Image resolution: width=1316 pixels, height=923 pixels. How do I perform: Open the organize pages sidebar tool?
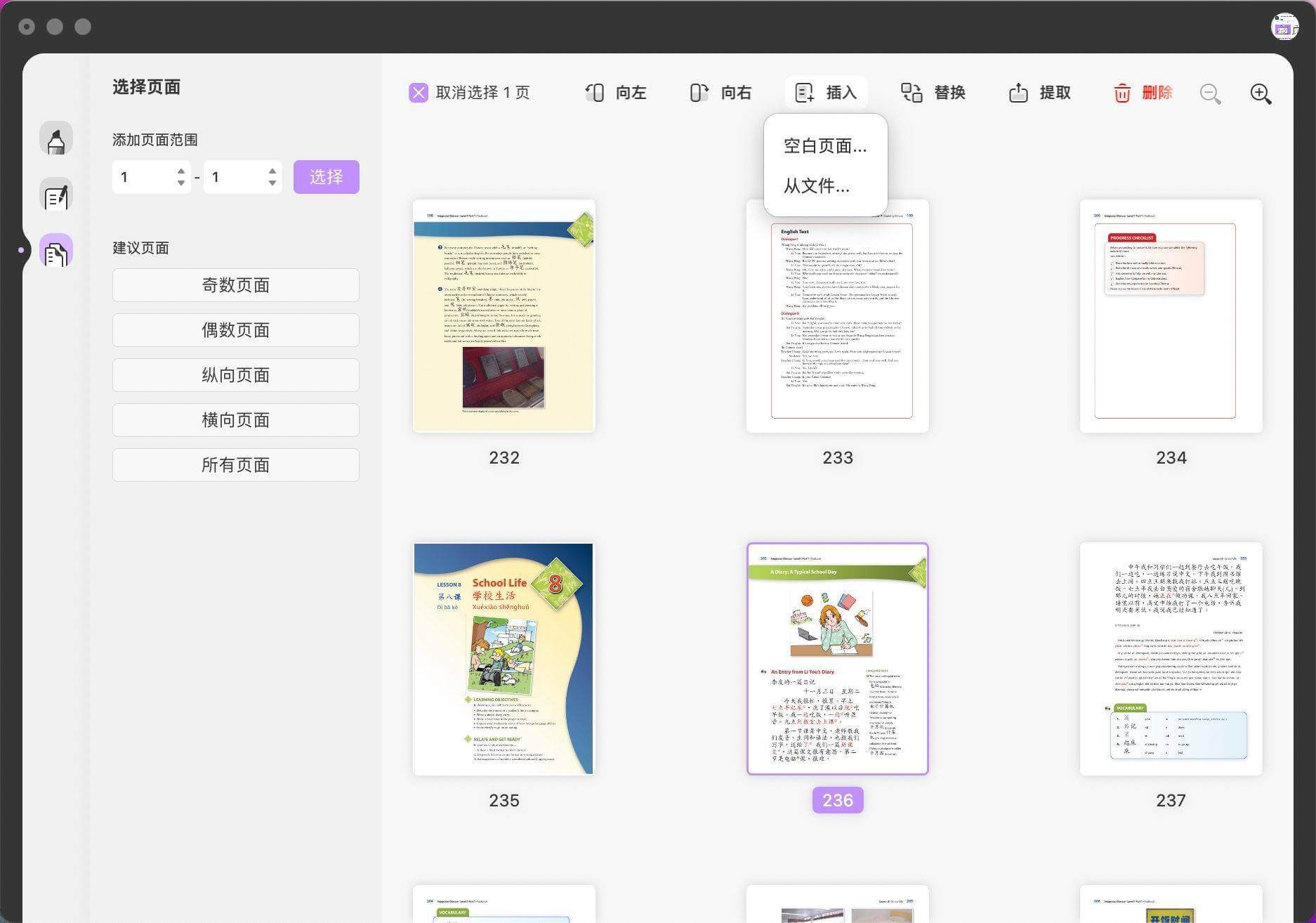(56, 251)
